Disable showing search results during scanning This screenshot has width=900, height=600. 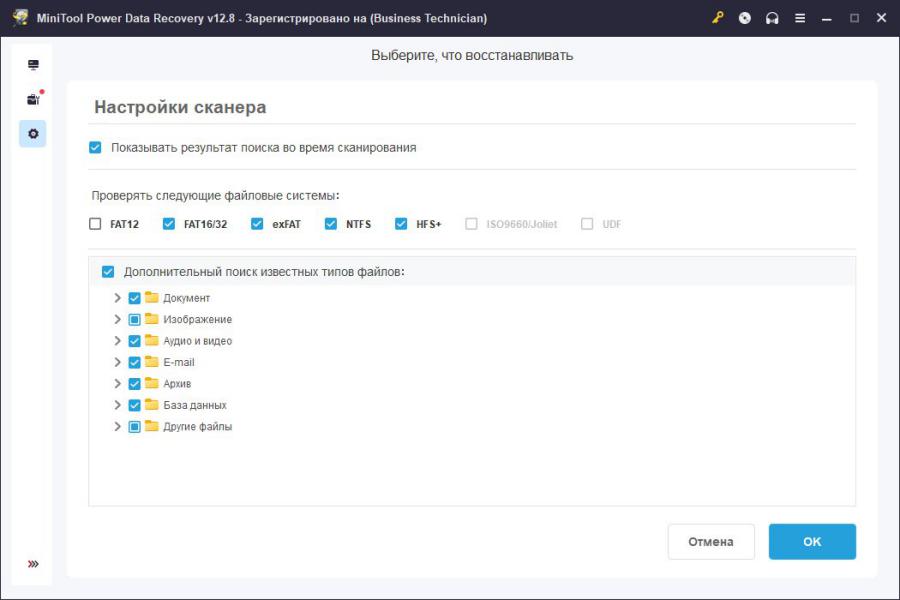point(95,147)
